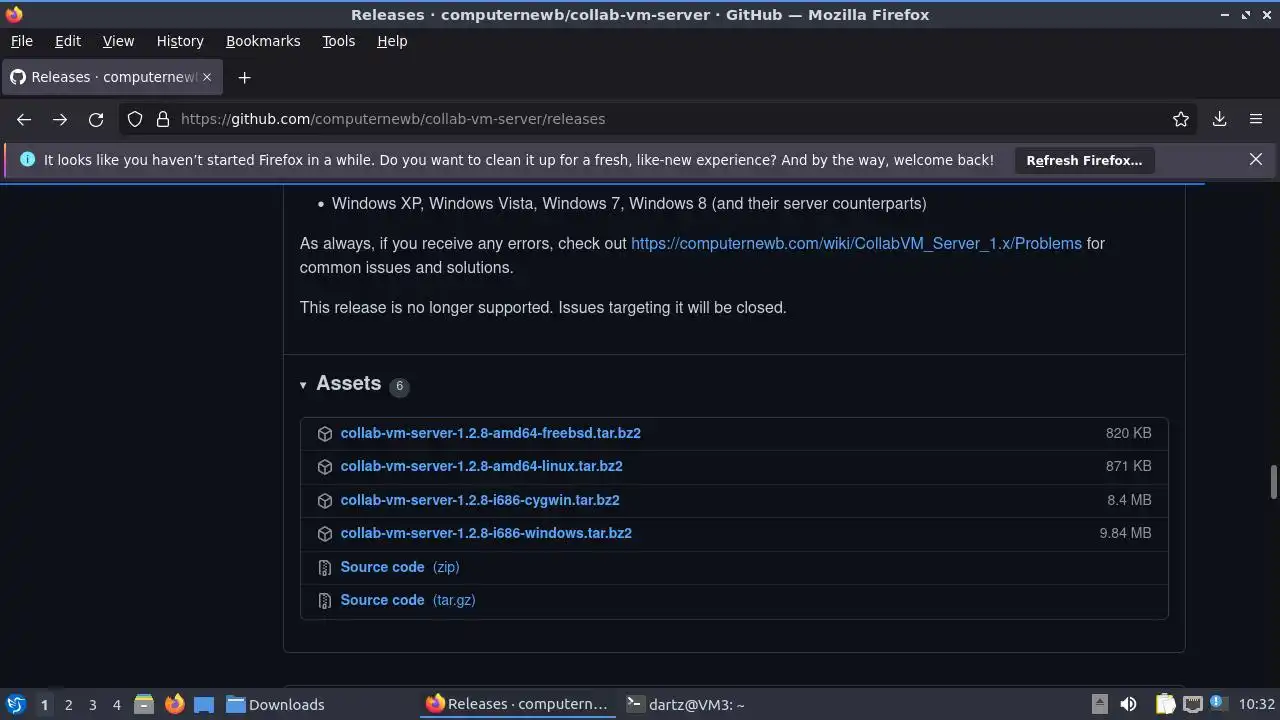Click the package icon beside the amd64-linux asset
Viewport: 1280px width, 720px height.
coord(325,467)
